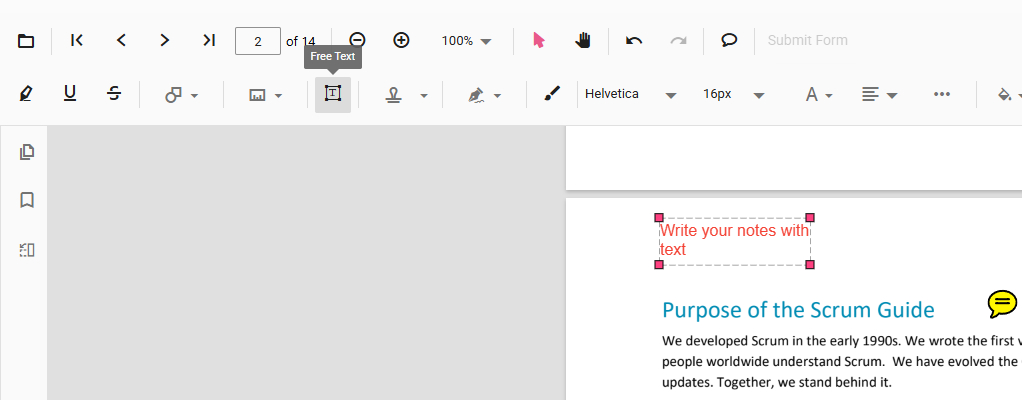The height and width of the screenshot is (400, 1022).
Task: Switch to the text selection pointer tool
Action: [x=539, y=40]
